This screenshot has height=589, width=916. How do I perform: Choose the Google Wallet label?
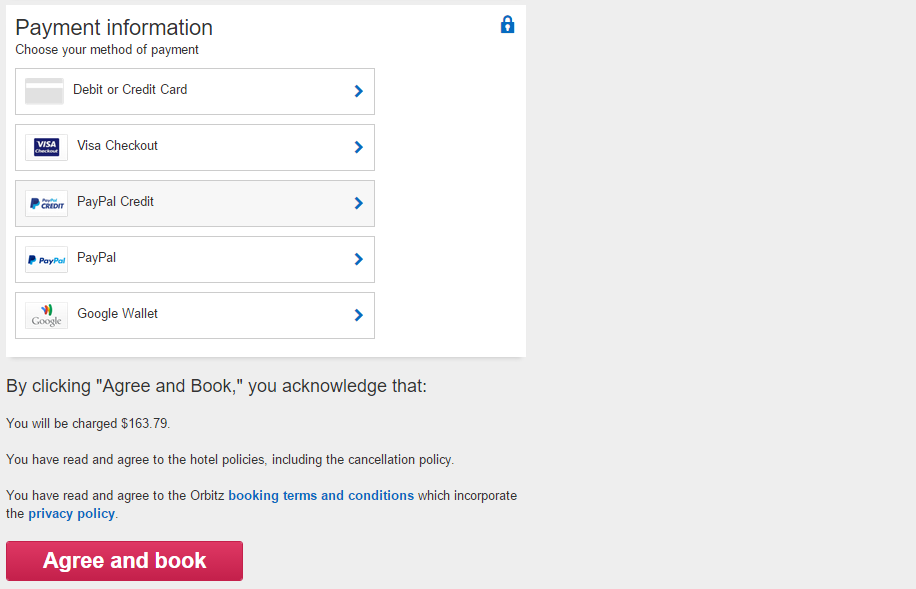[117, 314]
